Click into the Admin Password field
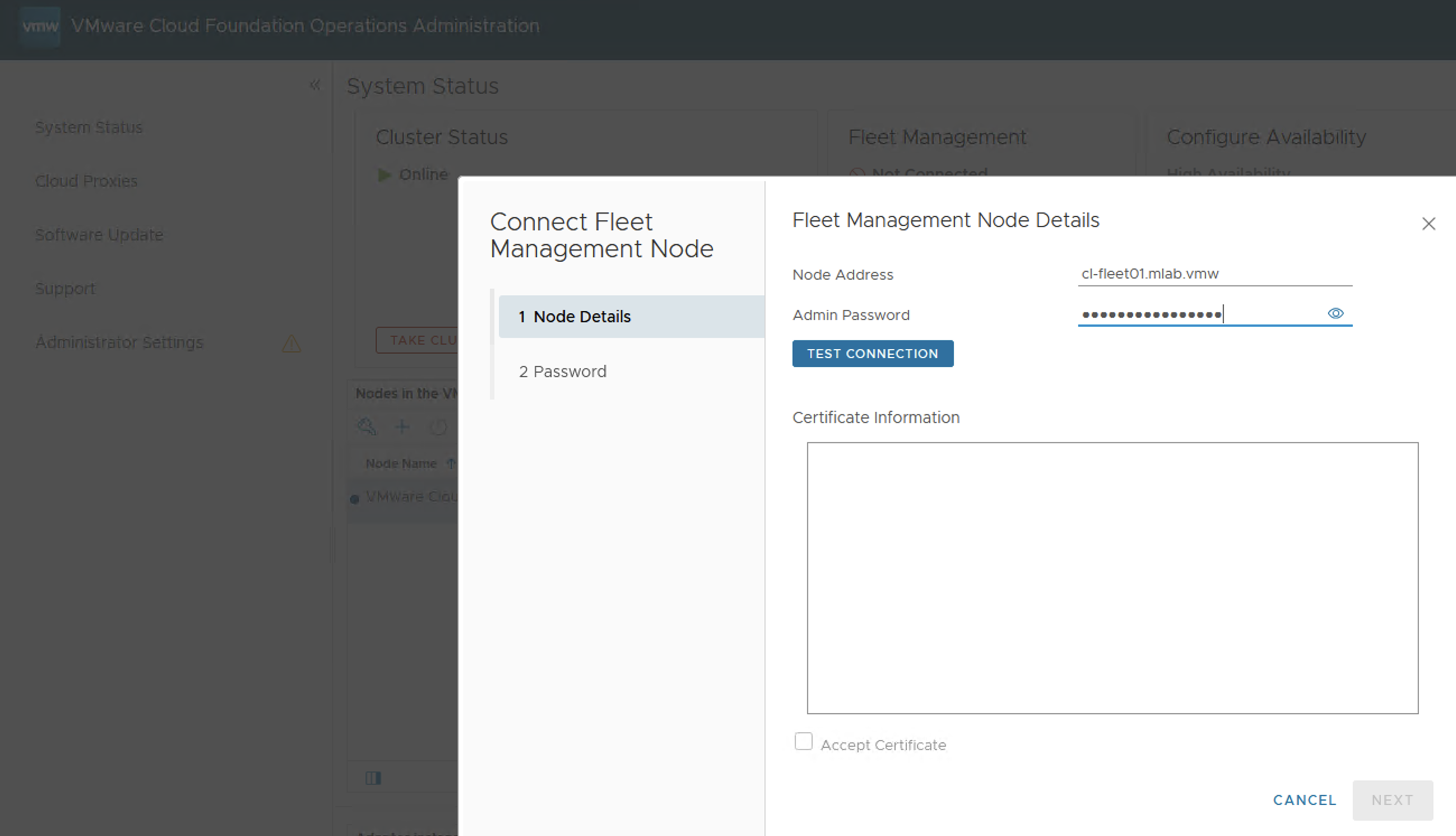This screenshot has width=1456, height=836. [x=1200, y=315]
